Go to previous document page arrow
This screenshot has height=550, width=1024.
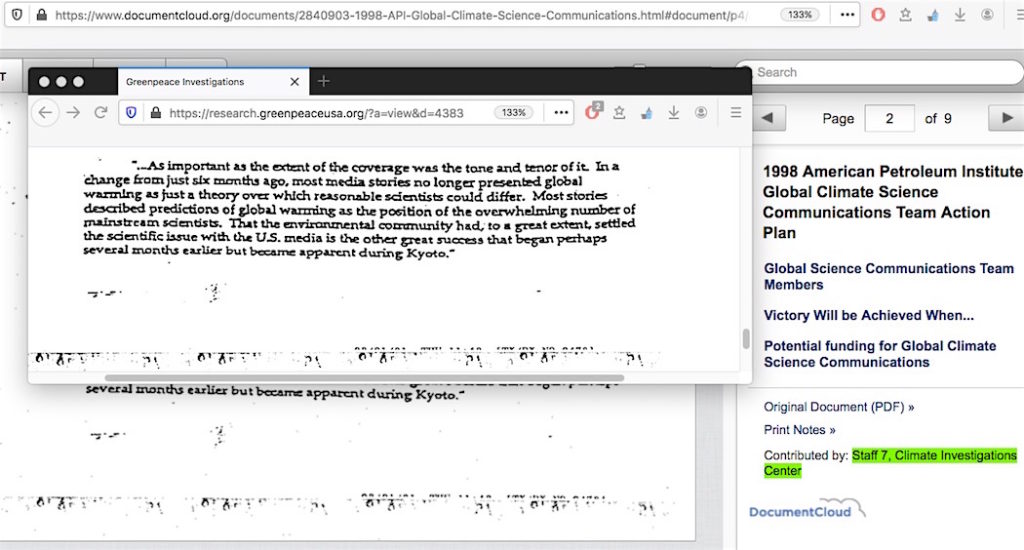(768, 118)
